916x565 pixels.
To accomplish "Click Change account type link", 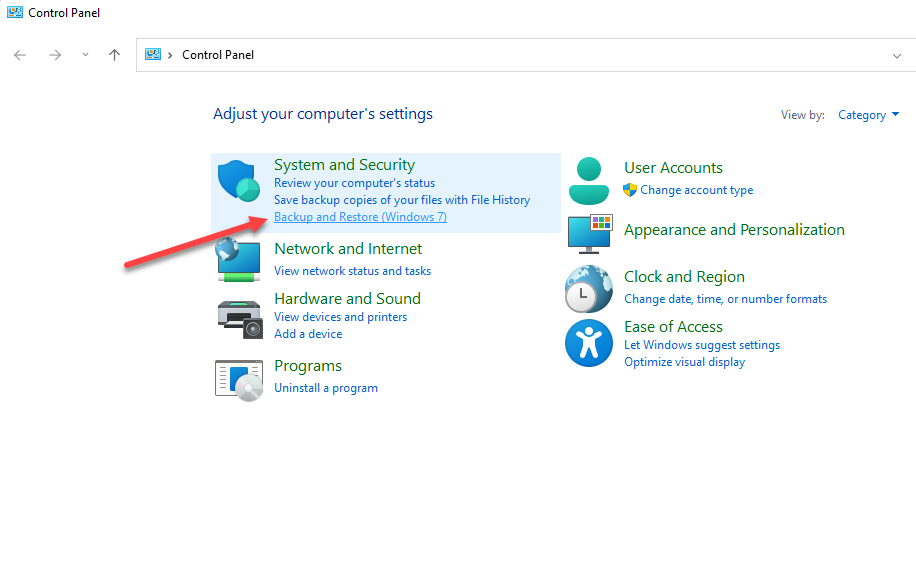I will pos(696,190).
